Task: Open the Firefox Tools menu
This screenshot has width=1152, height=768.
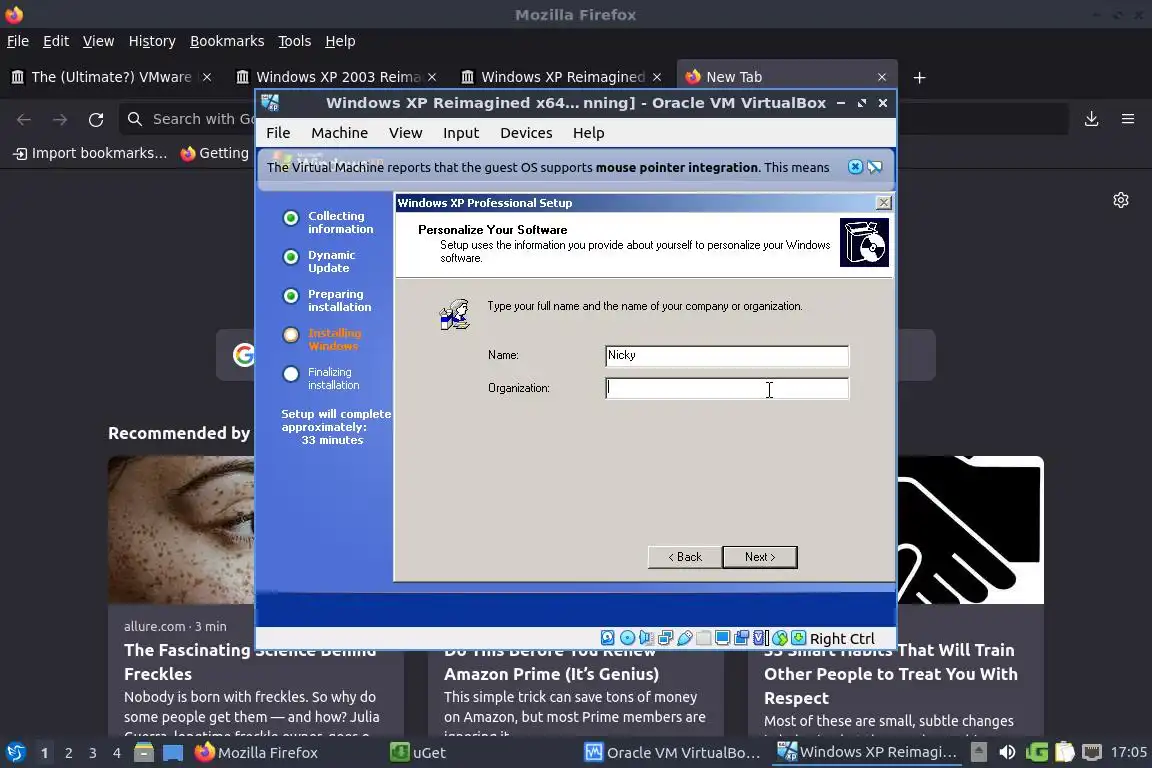Action: click(x=295, y=41)
